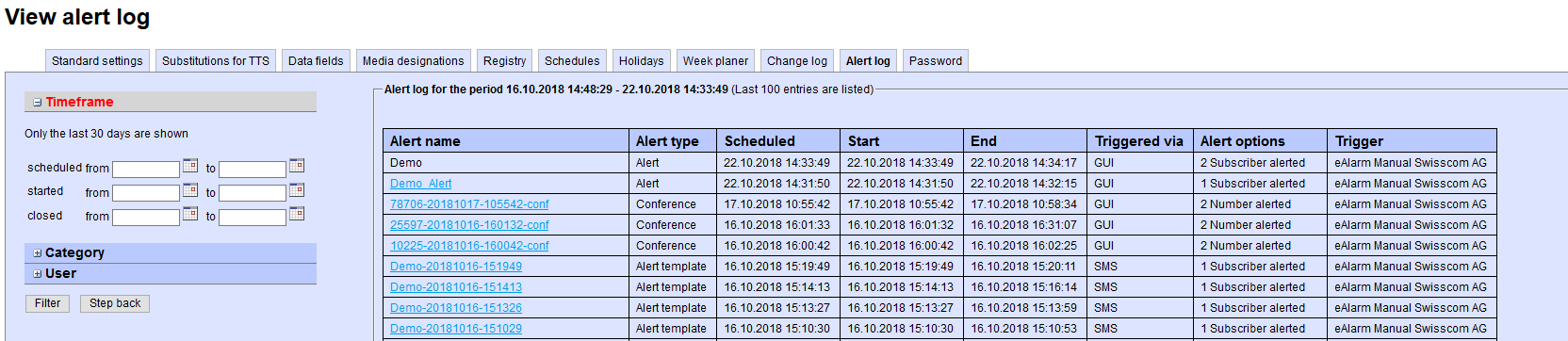Focus the scheduled from date field
This screenshot has width=1568, height=341.
click(x=146, y=170)
